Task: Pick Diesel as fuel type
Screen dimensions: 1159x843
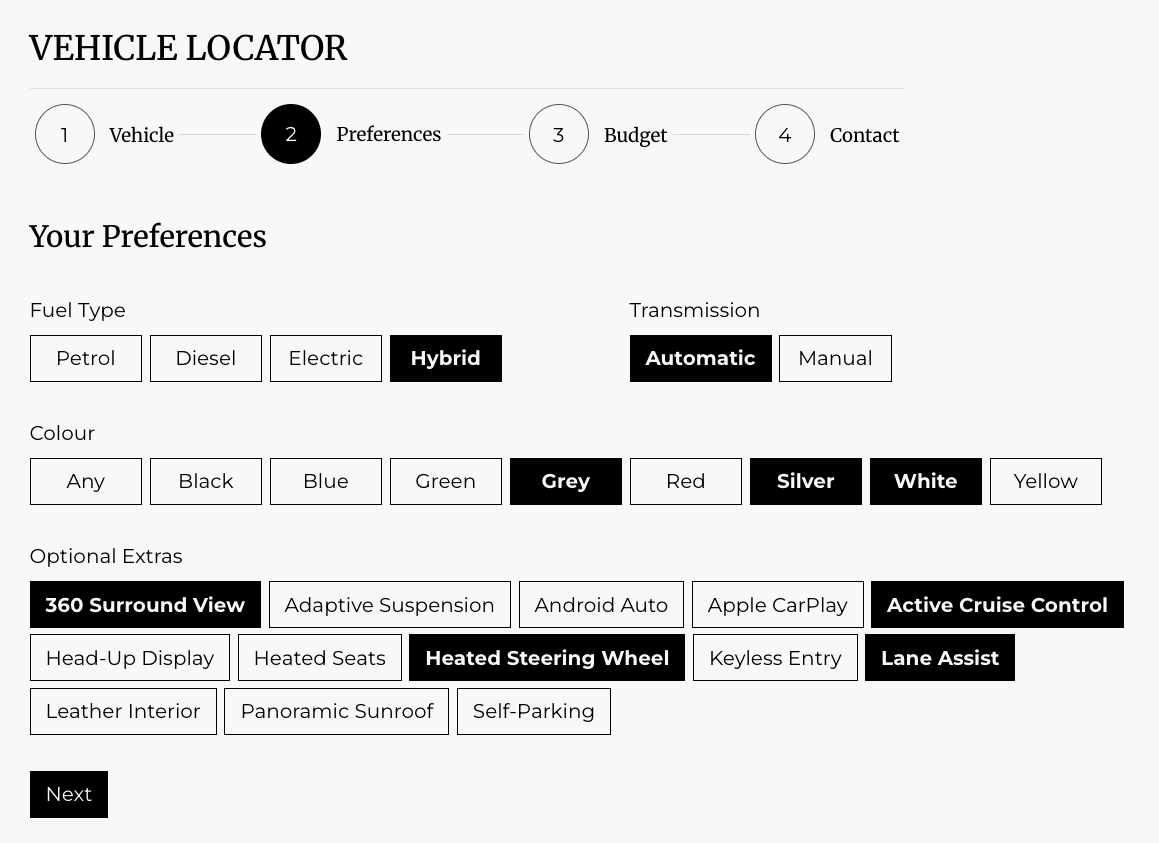Action: pyautogui.click(x=206, y=358)
